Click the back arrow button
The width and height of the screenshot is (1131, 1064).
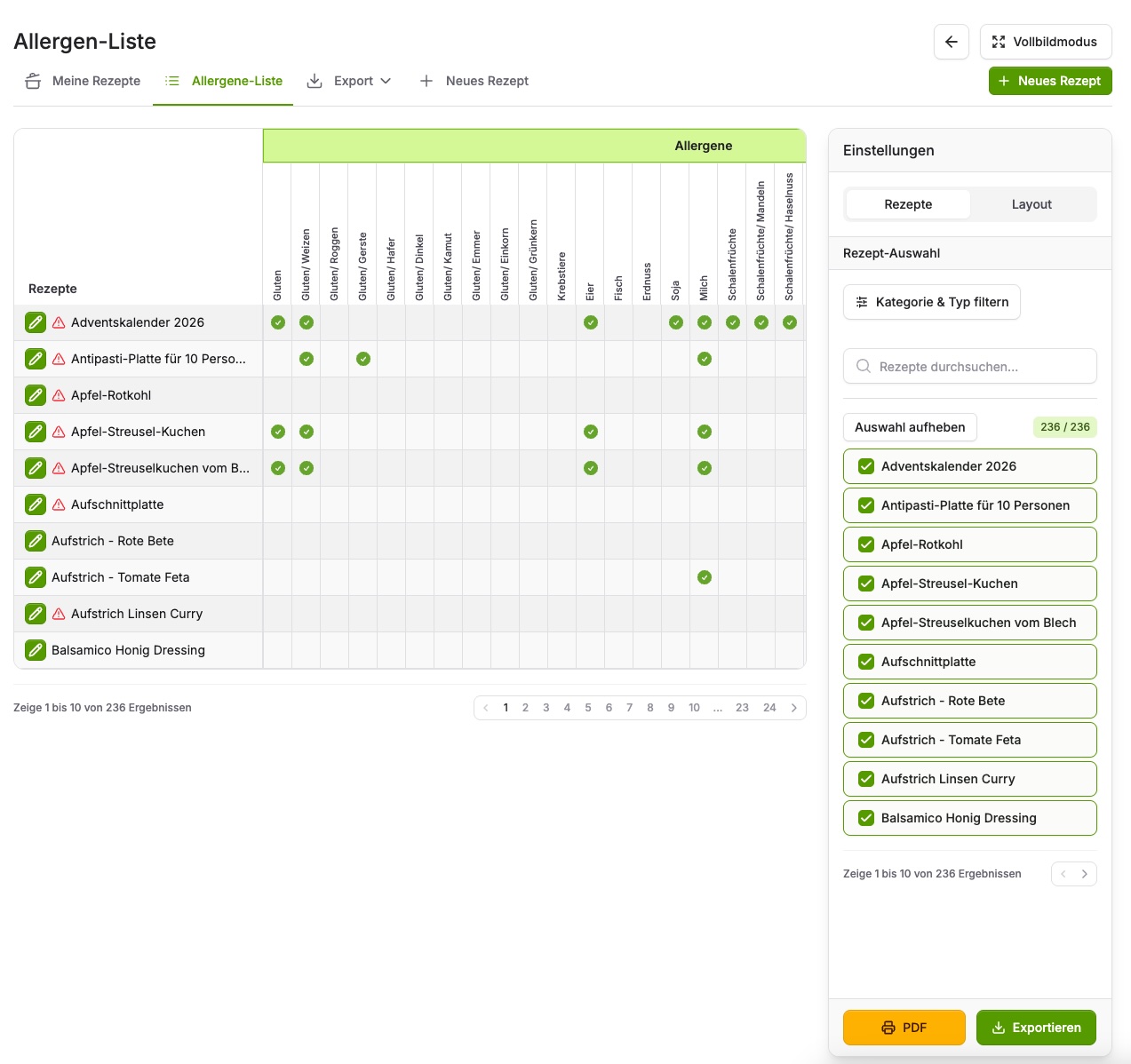click(952, 42)
